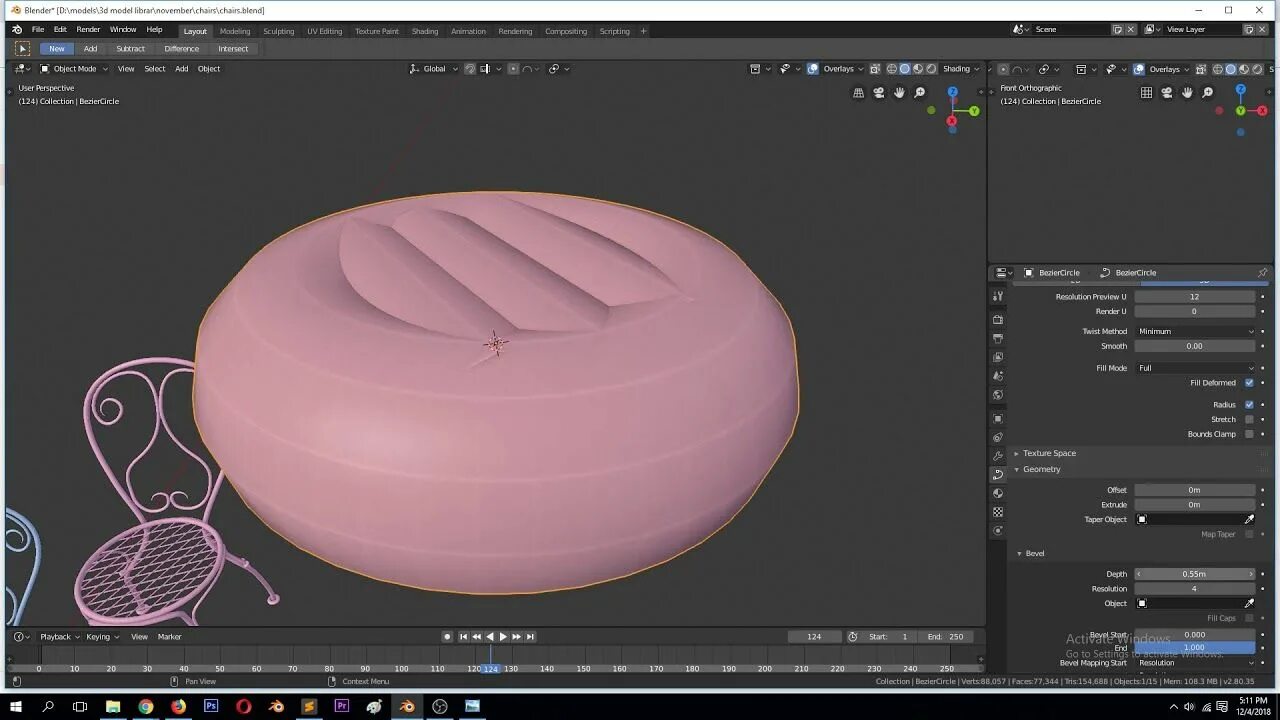Open the Modifier properties with the wrench icon

997,453
